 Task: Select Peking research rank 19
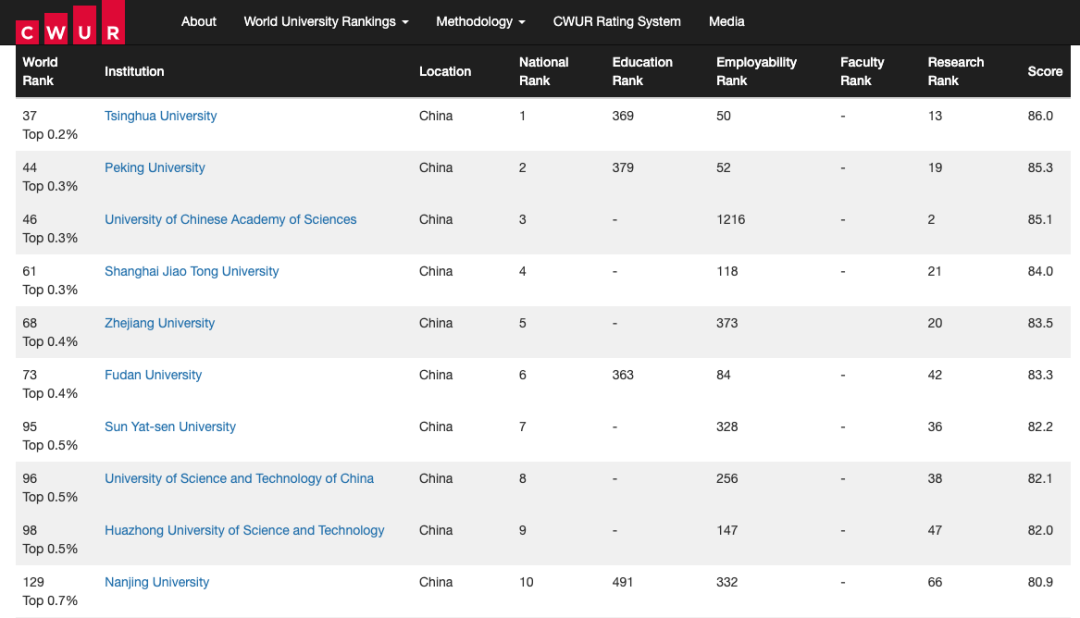pyautogui.click(x=935, y=167)
